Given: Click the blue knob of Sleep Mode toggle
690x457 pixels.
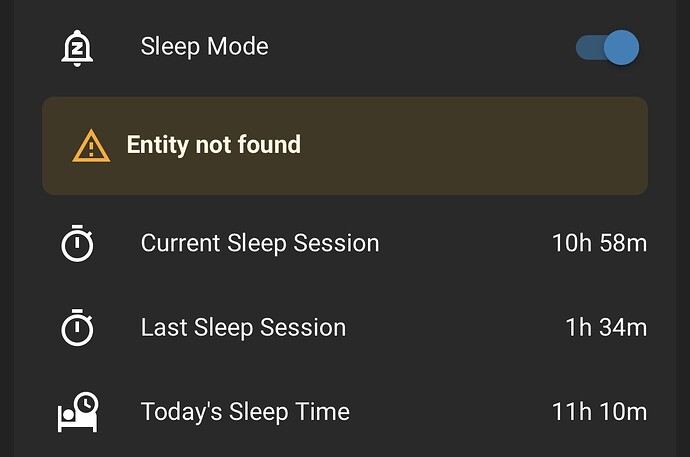Looking at the screenshot, I should click(621, 48).
